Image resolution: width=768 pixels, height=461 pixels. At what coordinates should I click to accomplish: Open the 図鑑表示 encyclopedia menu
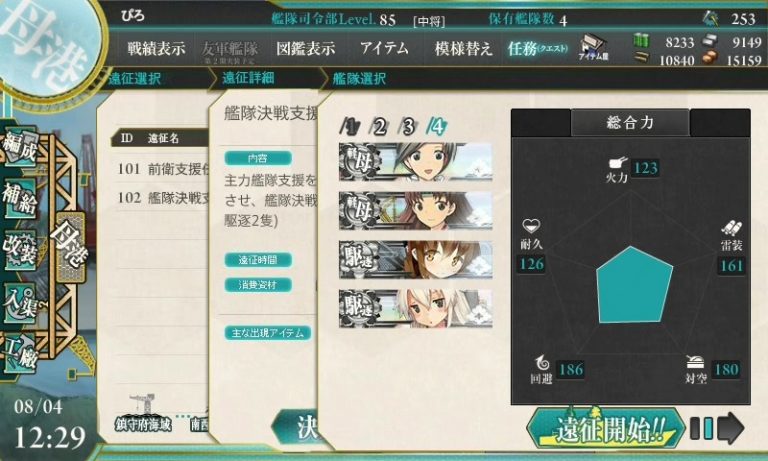pos(306,49)
